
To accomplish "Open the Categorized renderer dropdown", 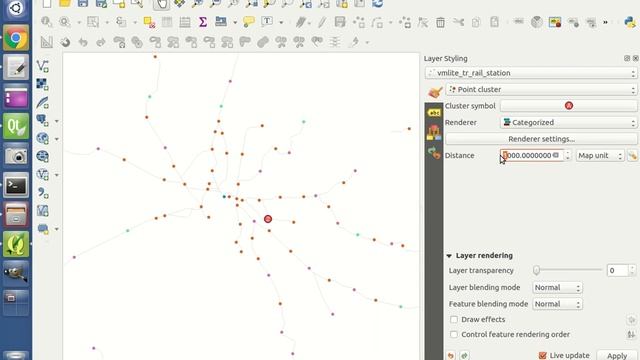I will coord(569,122).
